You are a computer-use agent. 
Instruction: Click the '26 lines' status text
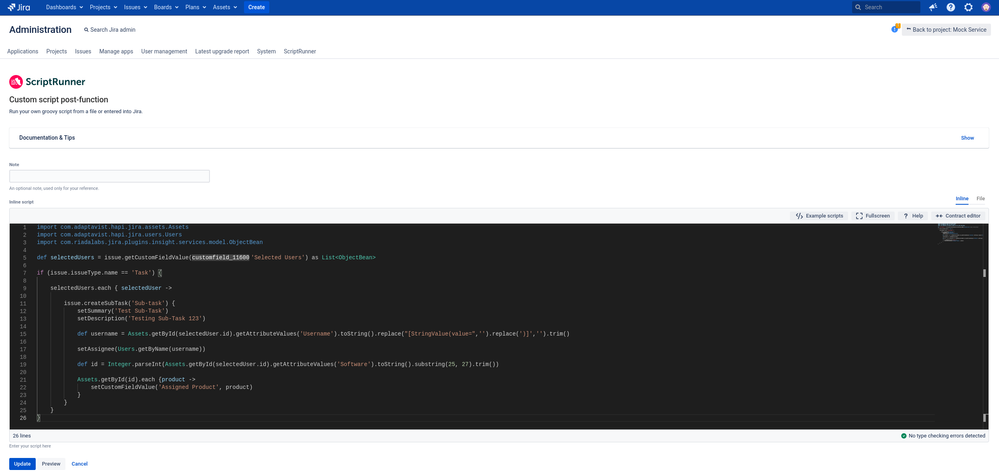click(22, 436)
